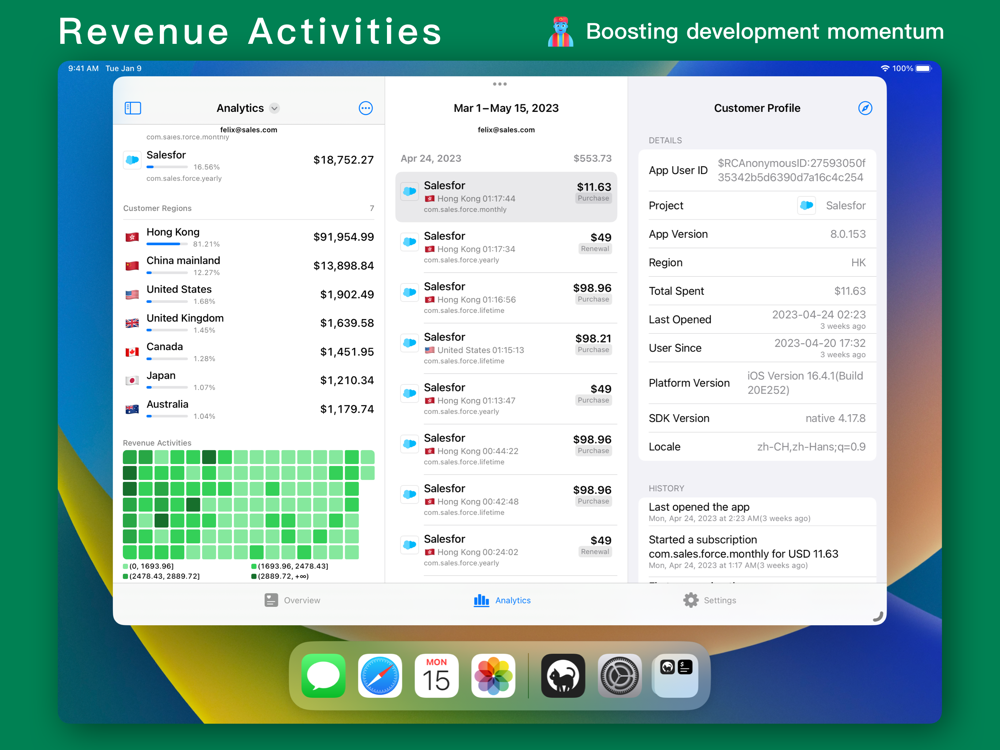Image resolution: width=1000 pixels, height=750 pixels.
Task: Open the Analytics title dropdown chevron
Action: pyautogui.click(x=274, y=108)
